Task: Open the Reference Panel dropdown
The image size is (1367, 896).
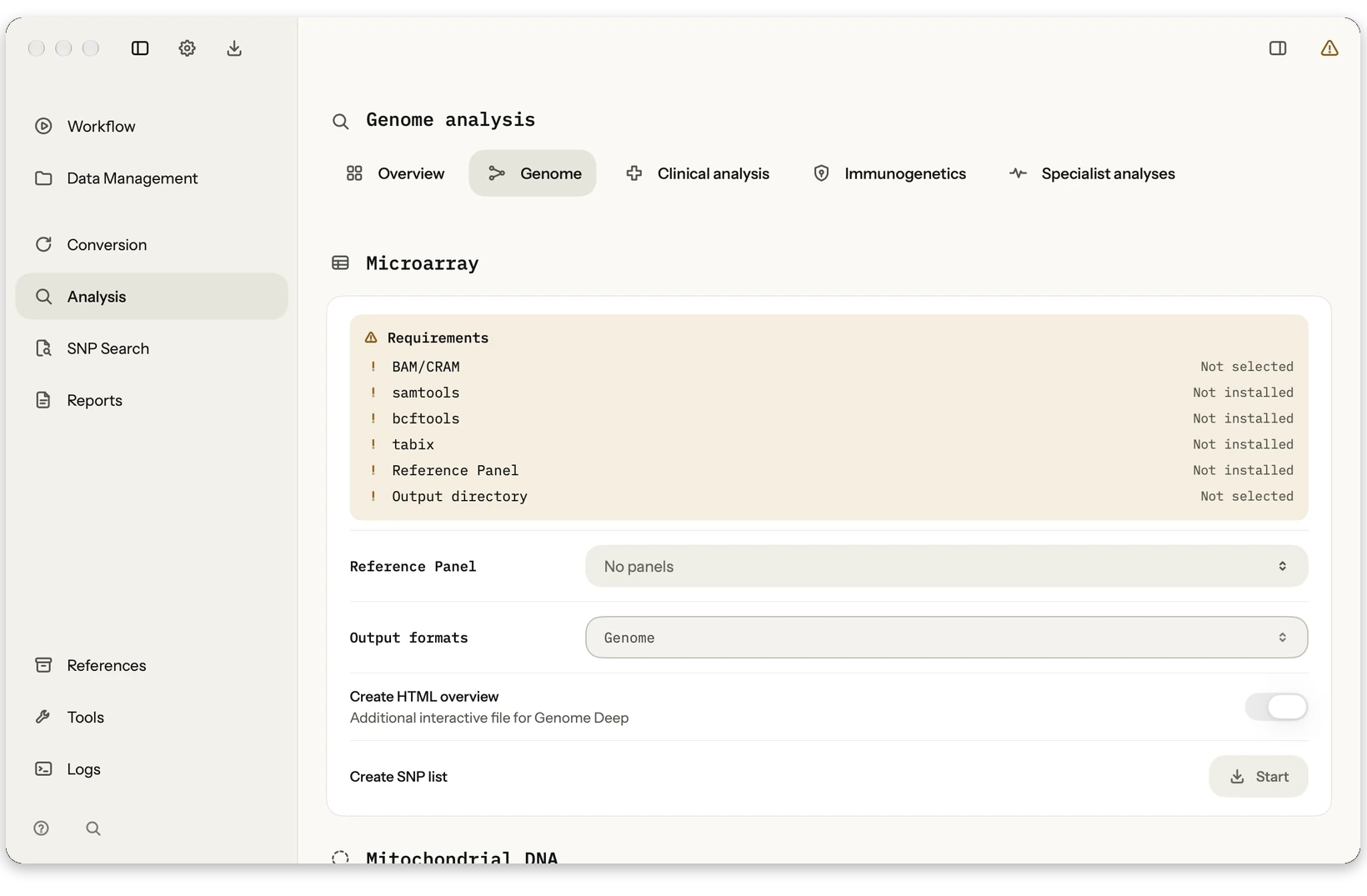Action: [x=946, y=566]
